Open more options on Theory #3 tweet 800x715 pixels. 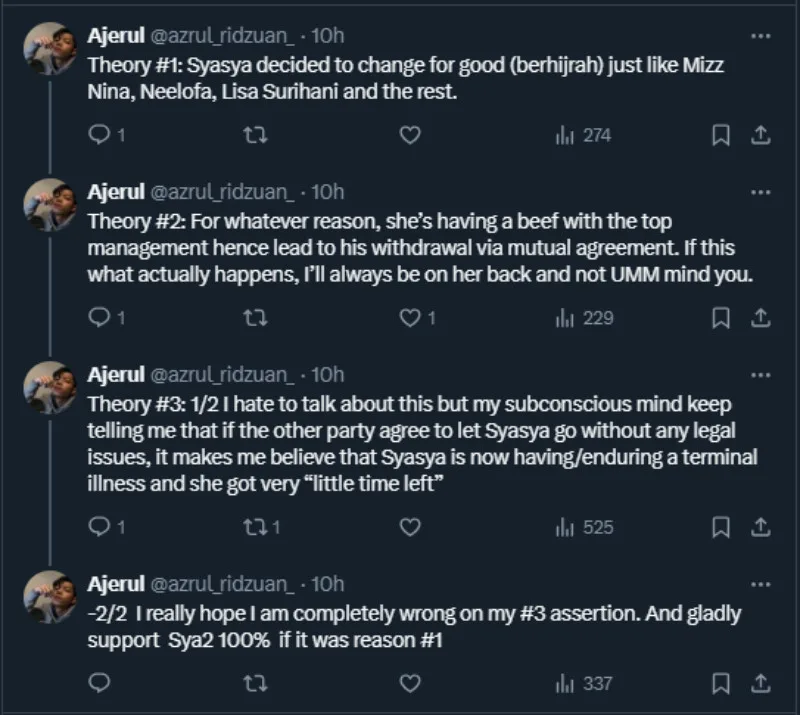pyautogui.click(x=759, y=375)
